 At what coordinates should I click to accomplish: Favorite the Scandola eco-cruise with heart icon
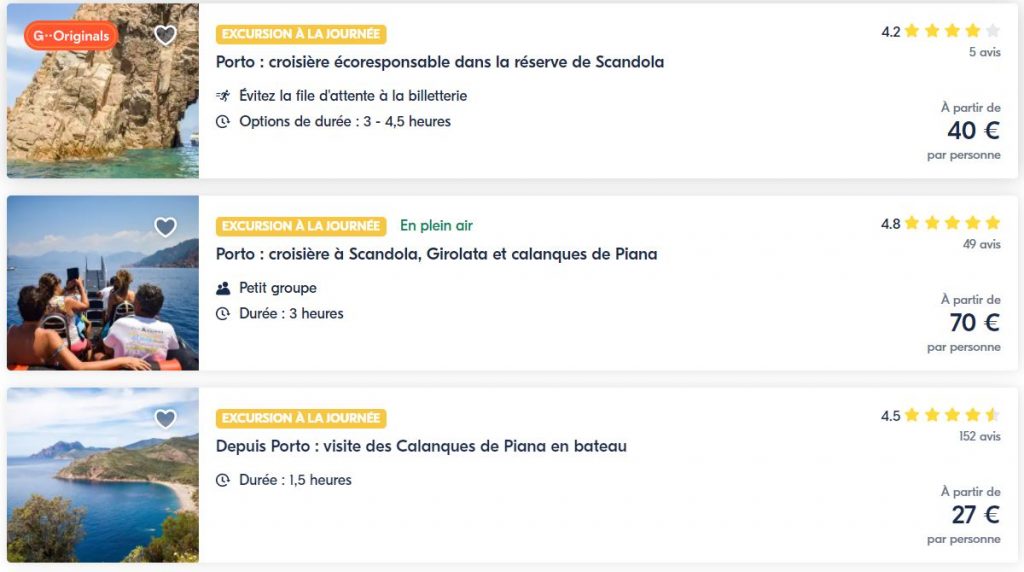[165, 36]
